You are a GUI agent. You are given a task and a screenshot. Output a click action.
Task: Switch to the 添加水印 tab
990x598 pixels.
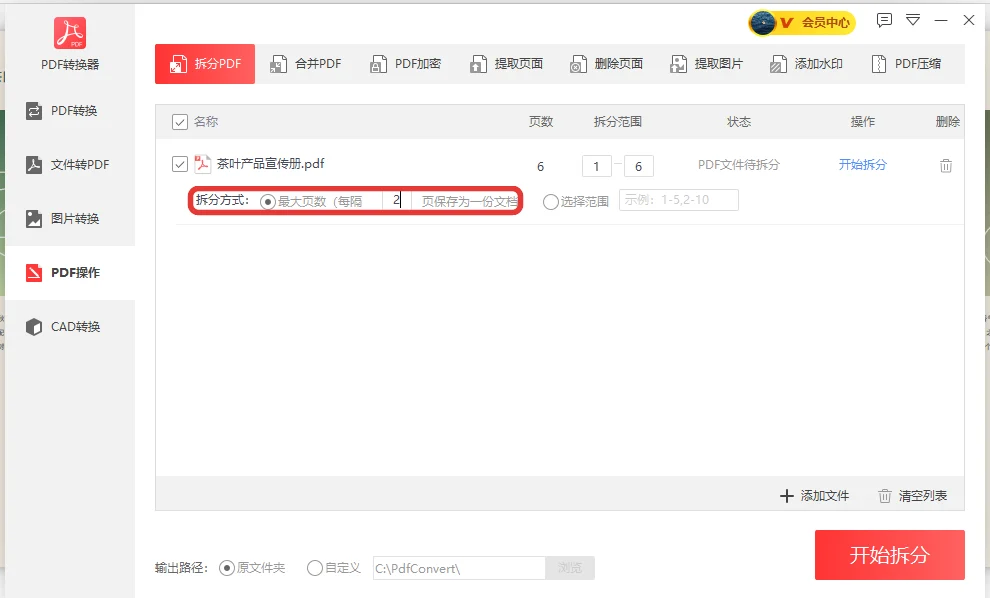point(806,64)
